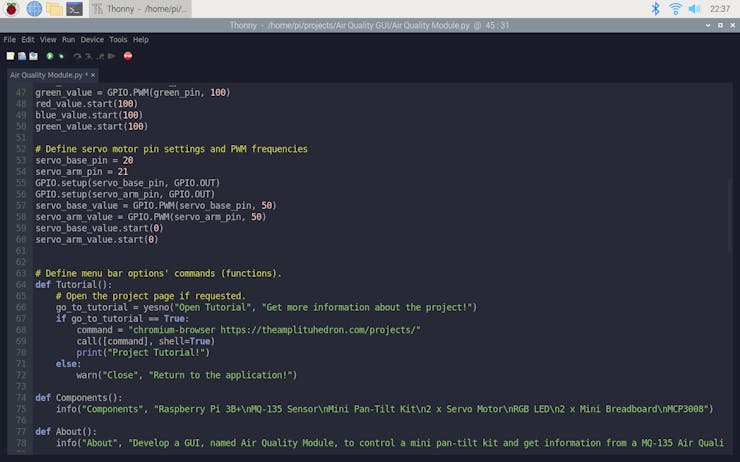Screen dimensions: 740x462
Task: Click the Resume debug icon
Action: pos(112,56)
